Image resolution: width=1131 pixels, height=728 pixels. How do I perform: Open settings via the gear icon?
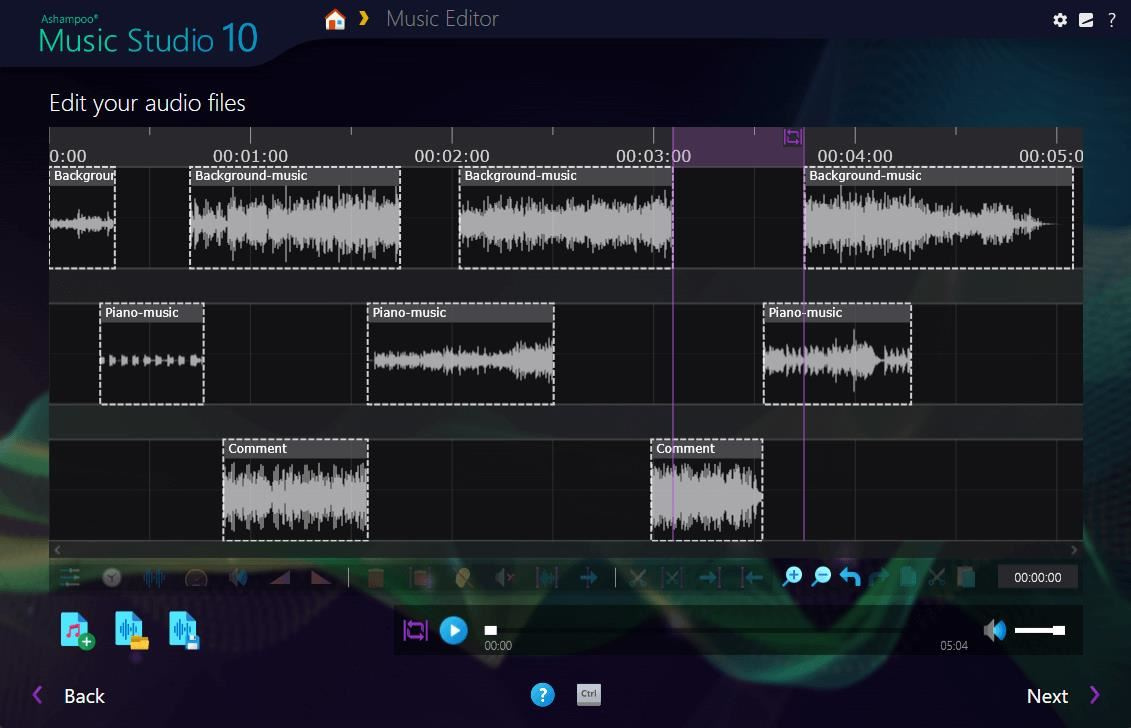coord(1060,20)
